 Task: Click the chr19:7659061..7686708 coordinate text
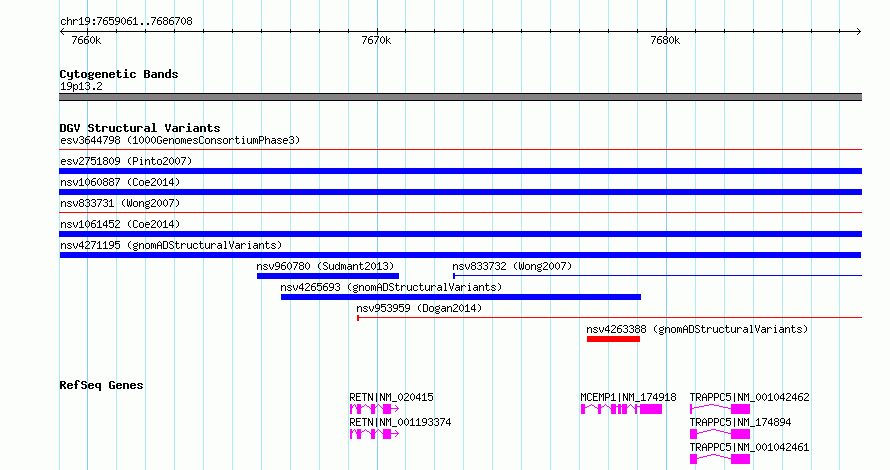[x=126, y=22]
